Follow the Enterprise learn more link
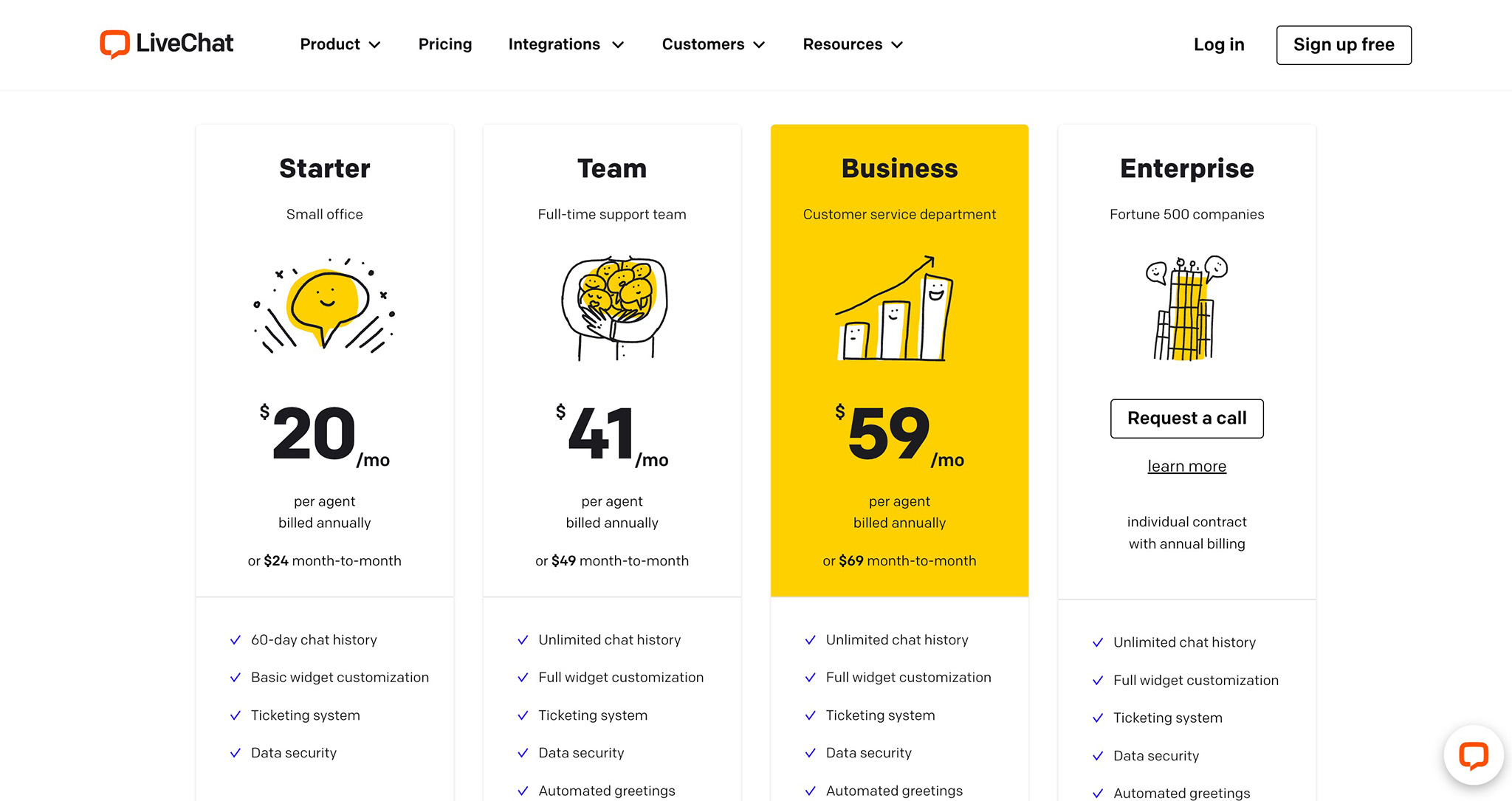Image resolution: width=1512 pixels, height=801 pixels. pos(1186,467)
